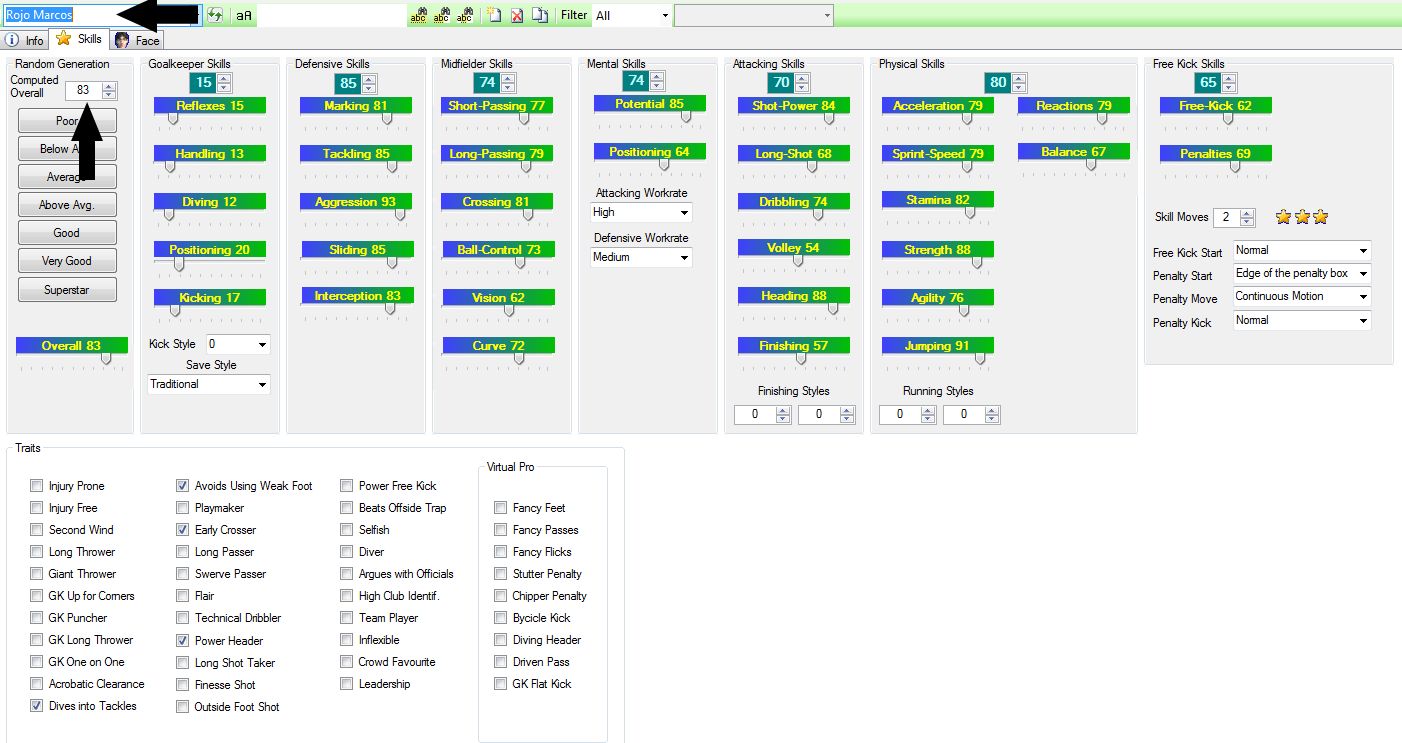Enable the Injury Prone trait checkbox

tap(38, 486)
